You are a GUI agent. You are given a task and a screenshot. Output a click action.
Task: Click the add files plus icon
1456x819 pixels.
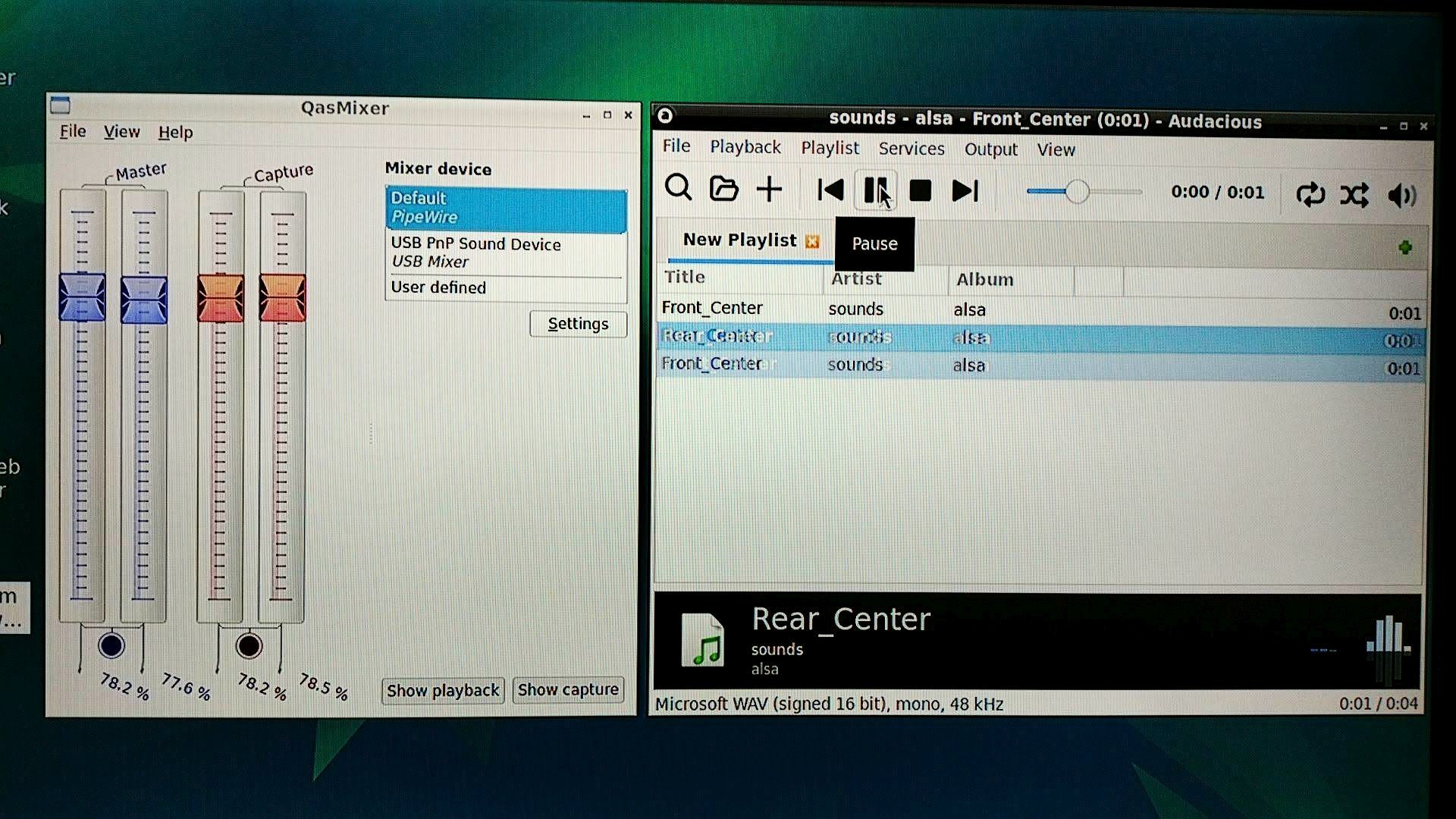point(769,189)
